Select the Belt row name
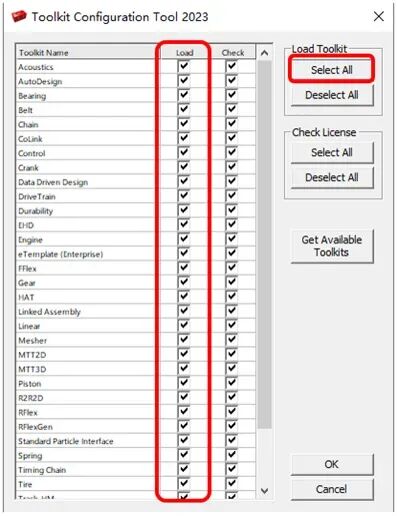 coord(25,110)
